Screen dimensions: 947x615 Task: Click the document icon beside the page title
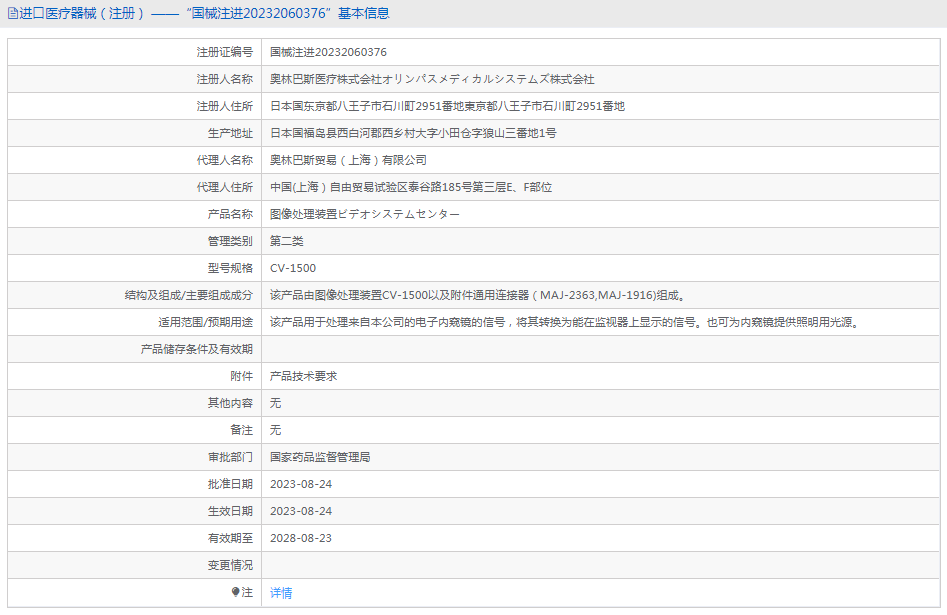[x=13, y=13]
